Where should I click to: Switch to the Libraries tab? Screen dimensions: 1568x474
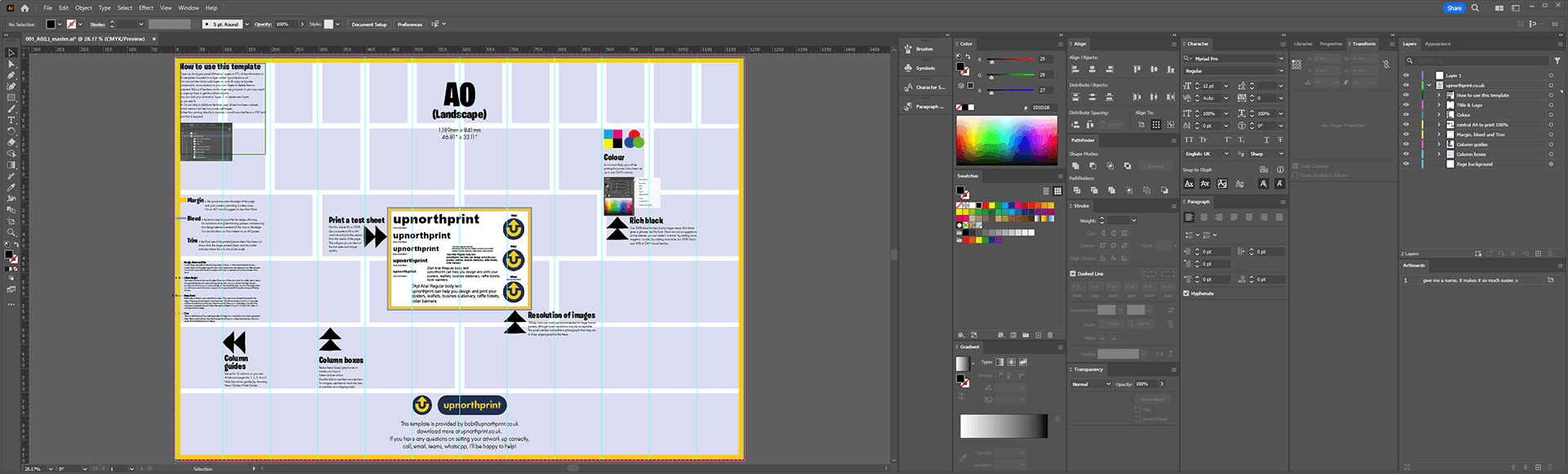click(1303, 44)
